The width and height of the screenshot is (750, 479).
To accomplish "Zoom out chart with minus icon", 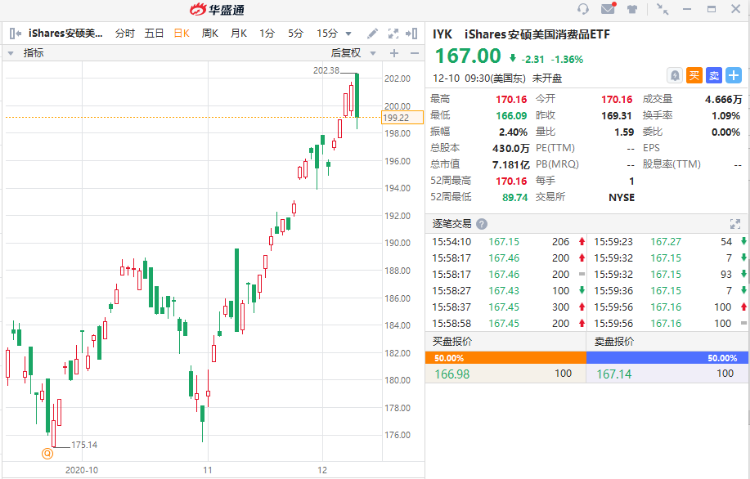I will click(x=415, y=53).
